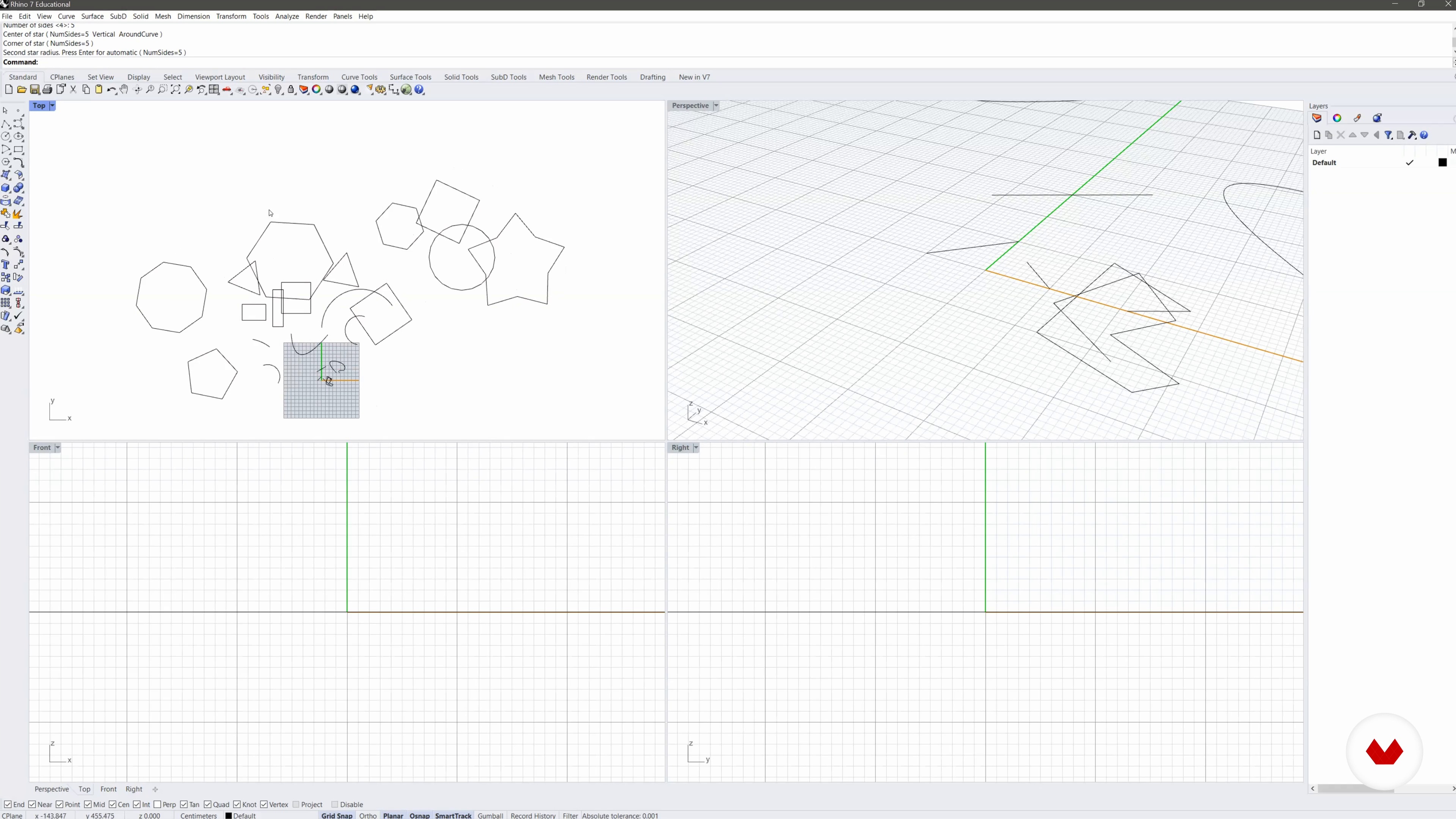
Task: Click the blue Render sphere icon
Action: tap(356, 89)
